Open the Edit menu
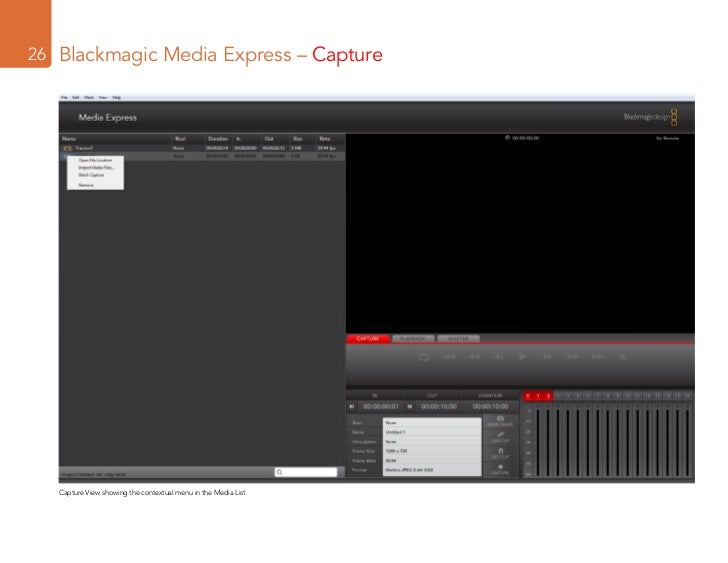Image resolution: width=728 pixels, height=563 pixels. tap(76, 97)
